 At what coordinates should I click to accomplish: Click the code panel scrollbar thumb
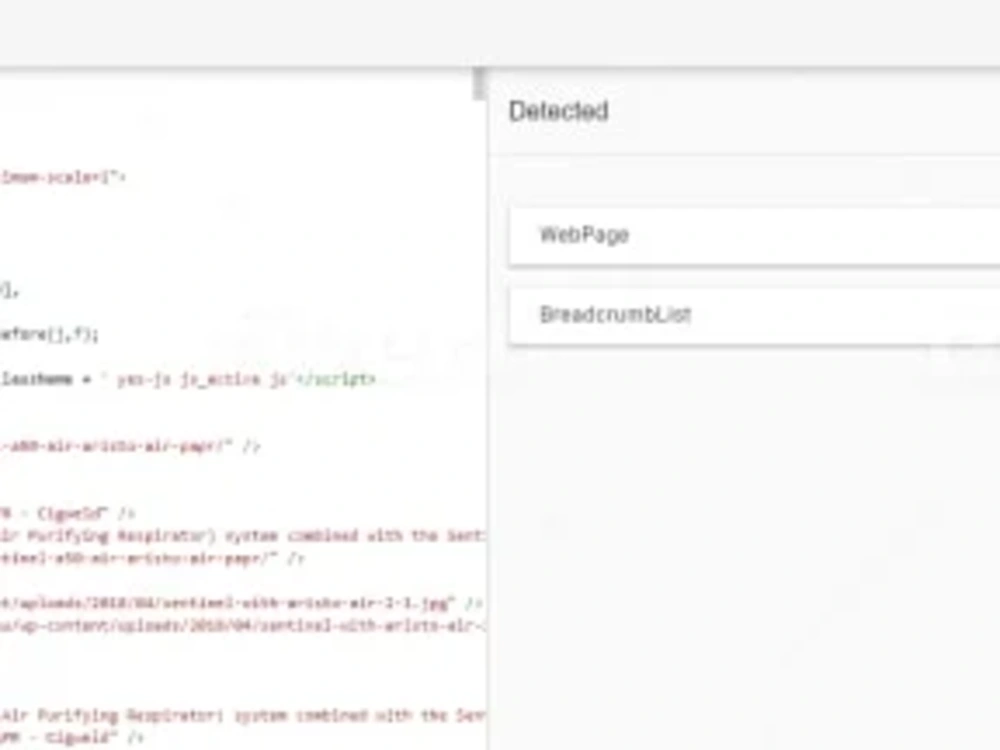coord(479,83)
